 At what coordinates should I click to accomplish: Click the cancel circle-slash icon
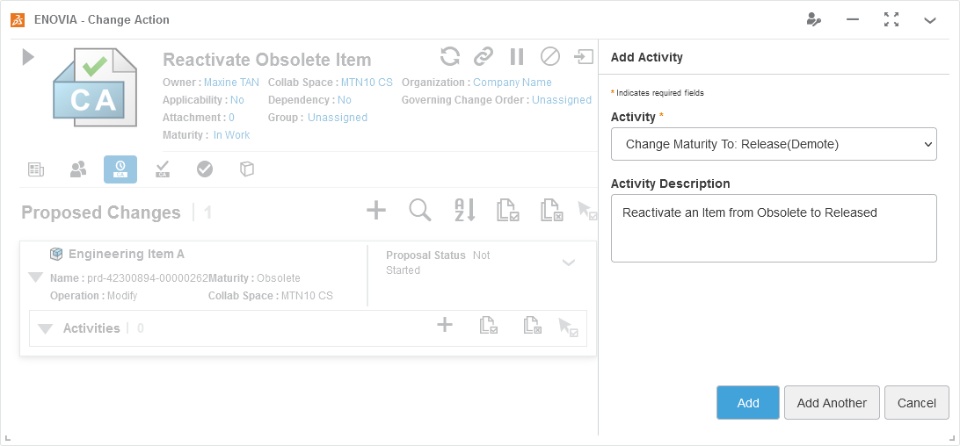(x=550, y=56)
